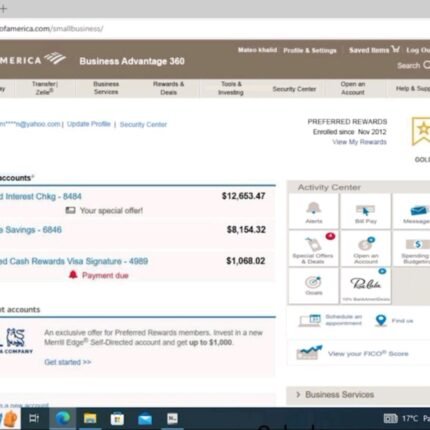Open the Interest Chkg - 8484 account

coord(41,196)
